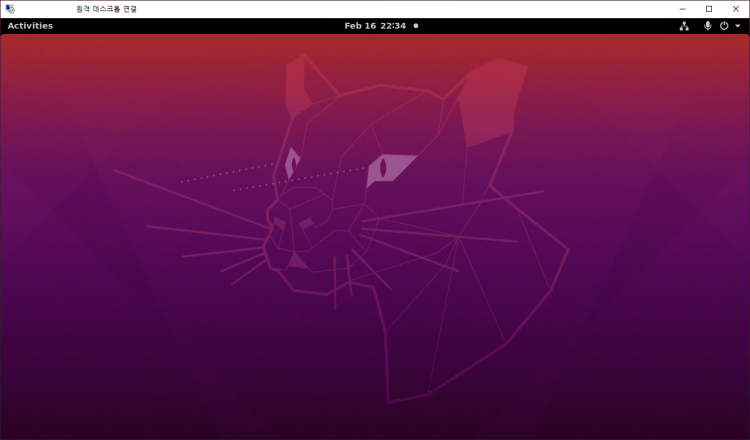750x440 pixels.
Task: Click the wired network status icon
Action: pos(684,26)
